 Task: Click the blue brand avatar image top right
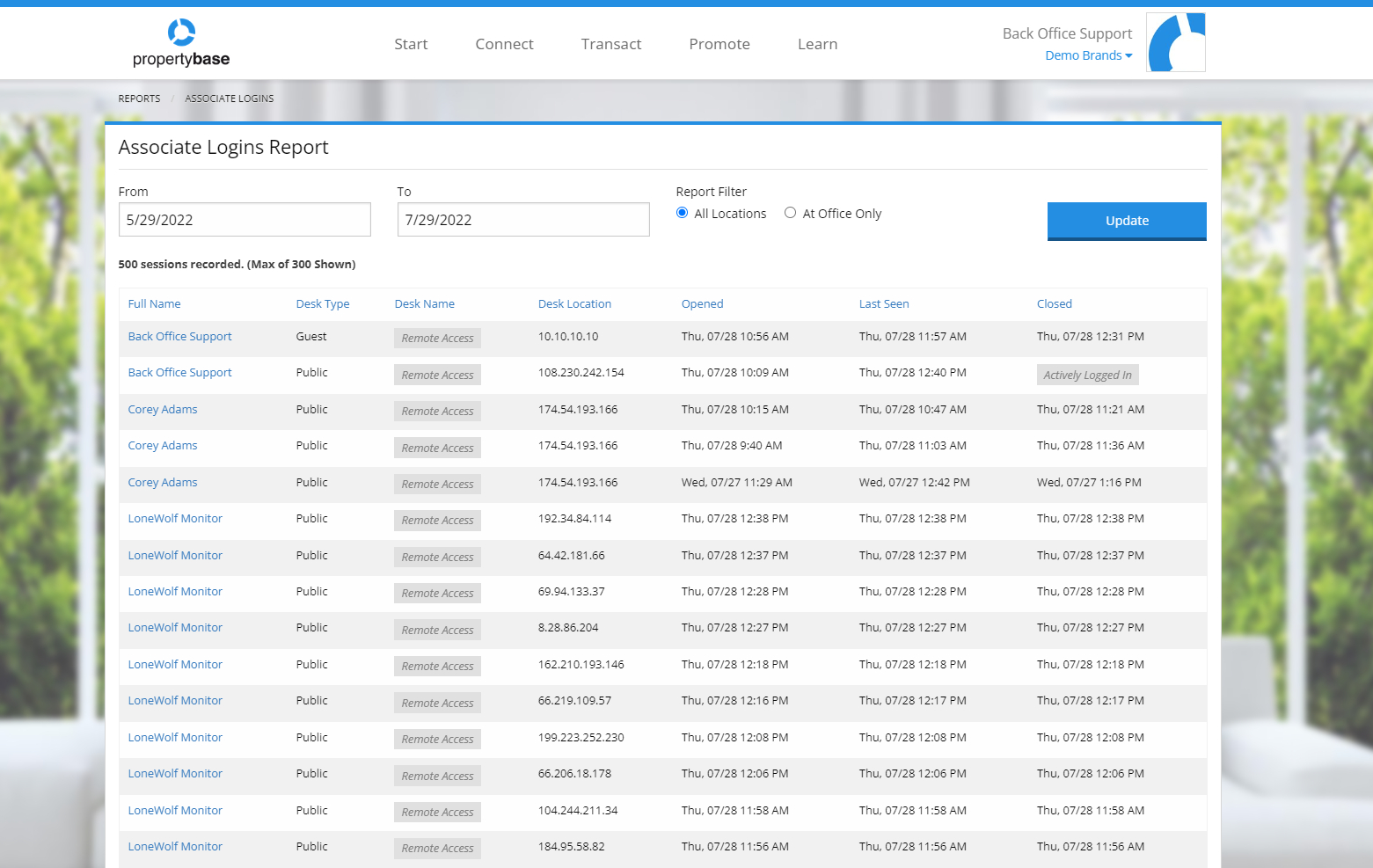[1176, 41]
